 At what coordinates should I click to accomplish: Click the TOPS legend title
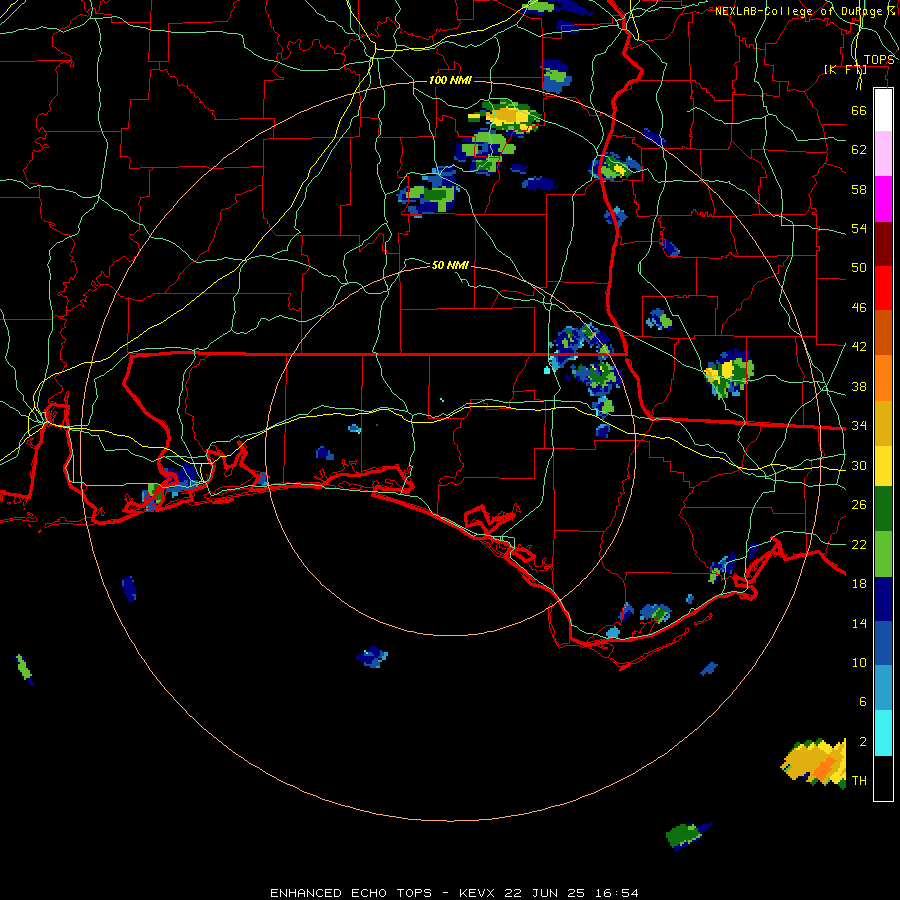tap(878, 59)
